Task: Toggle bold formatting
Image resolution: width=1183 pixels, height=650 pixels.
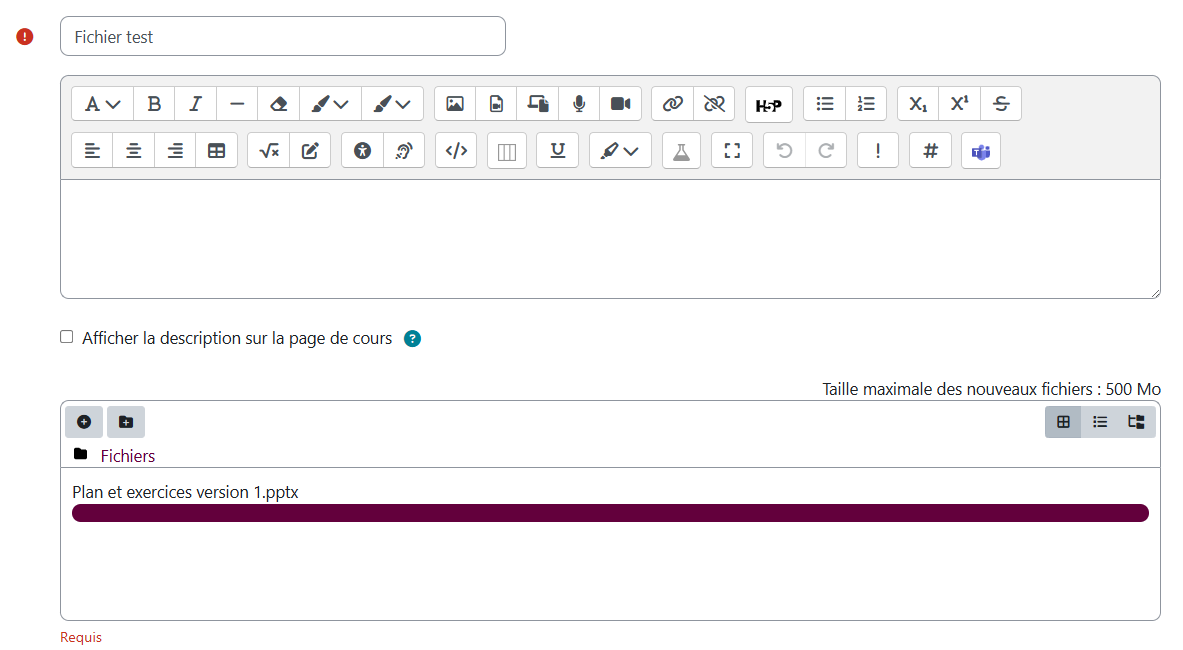Action: click(154, 103)
